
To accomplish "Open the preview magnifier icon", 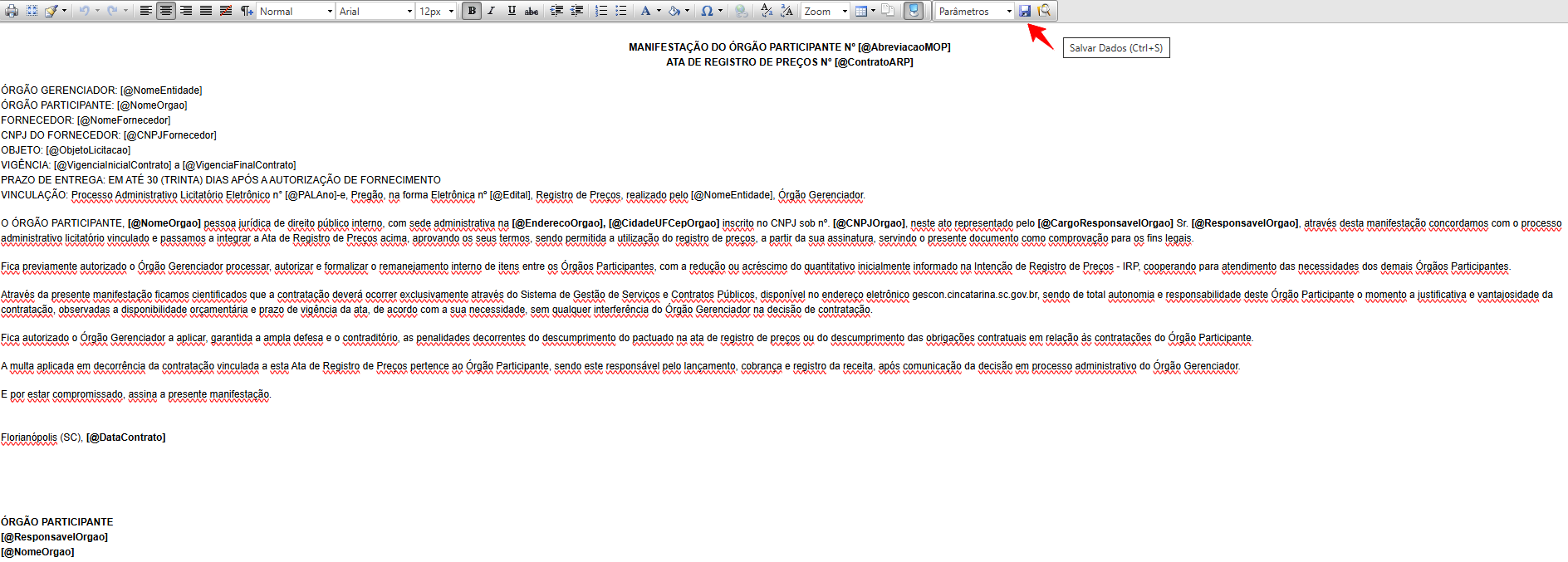I will [x=1044, y=11].
